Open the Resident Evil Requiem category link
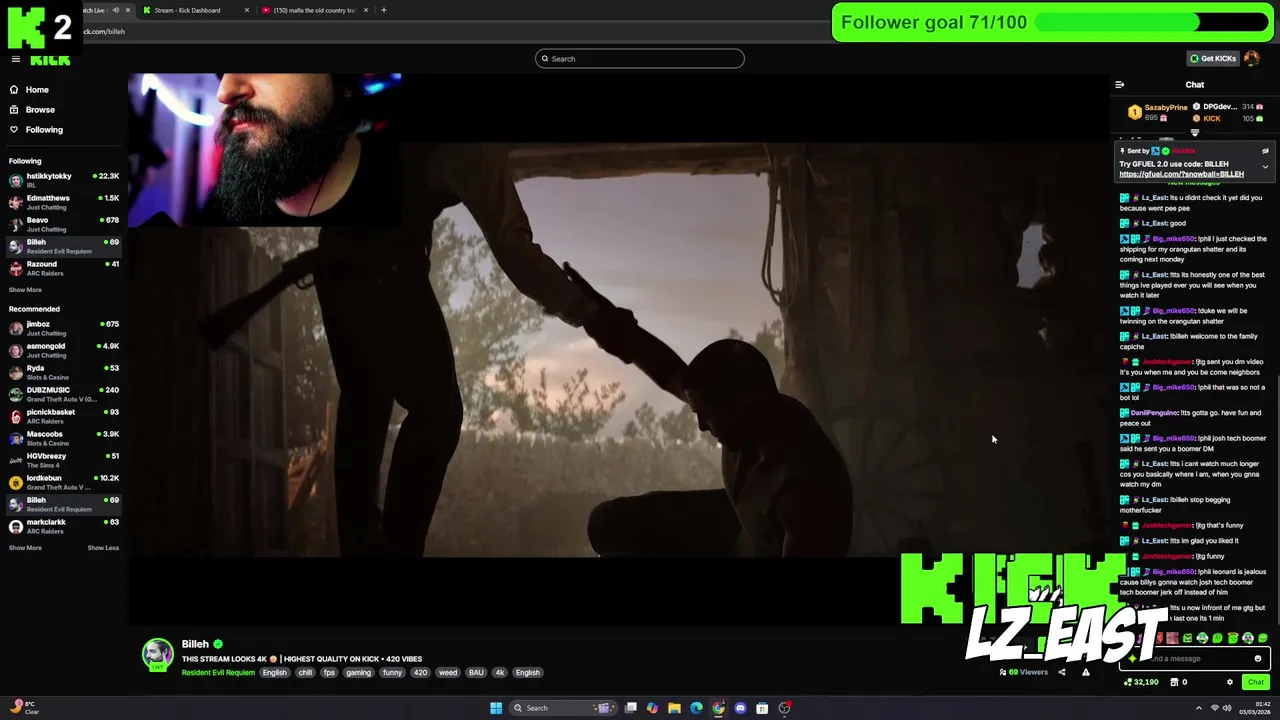 pos(218,673)
